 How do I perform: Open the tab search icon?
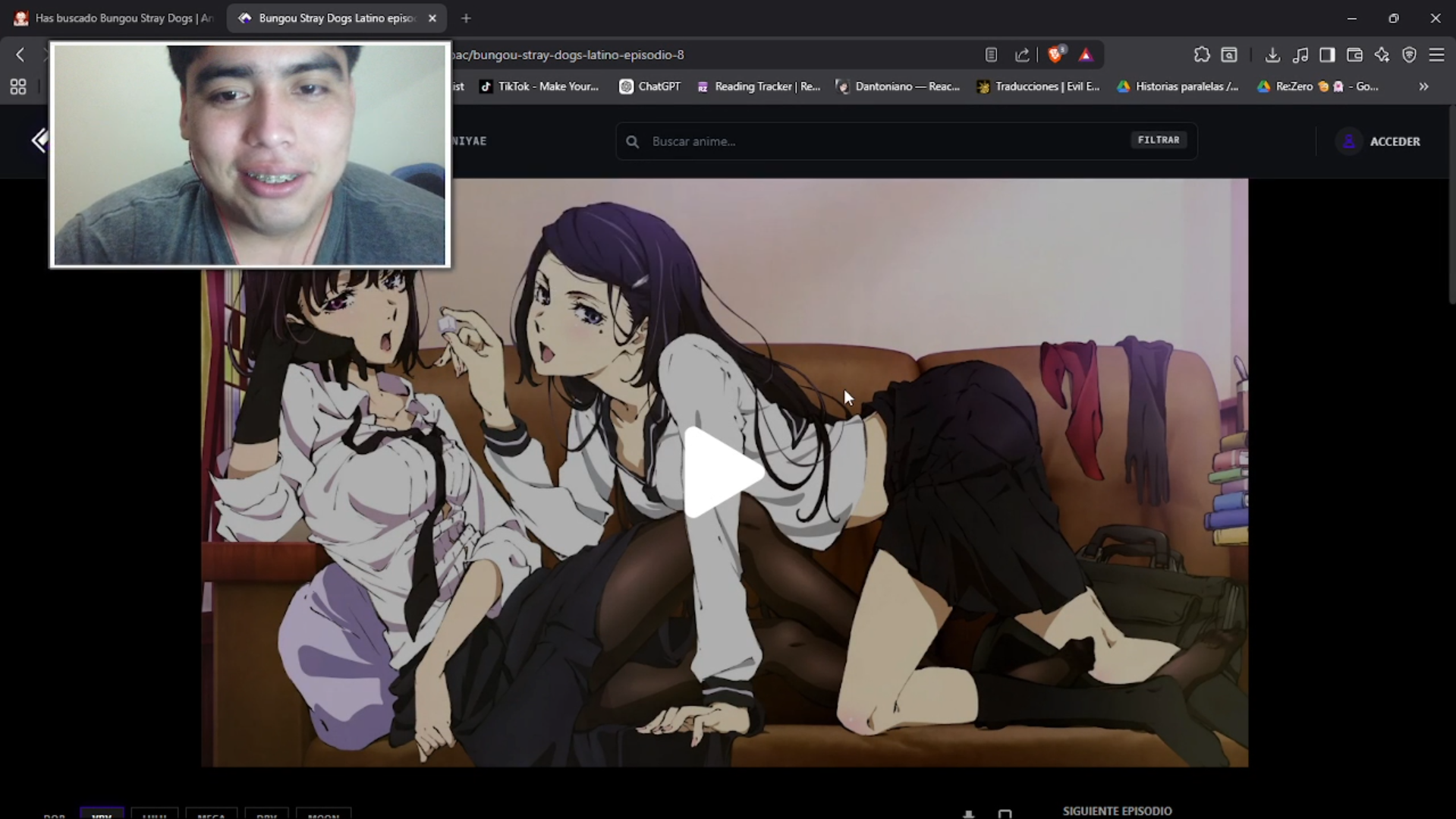(x=1229, y=55)
